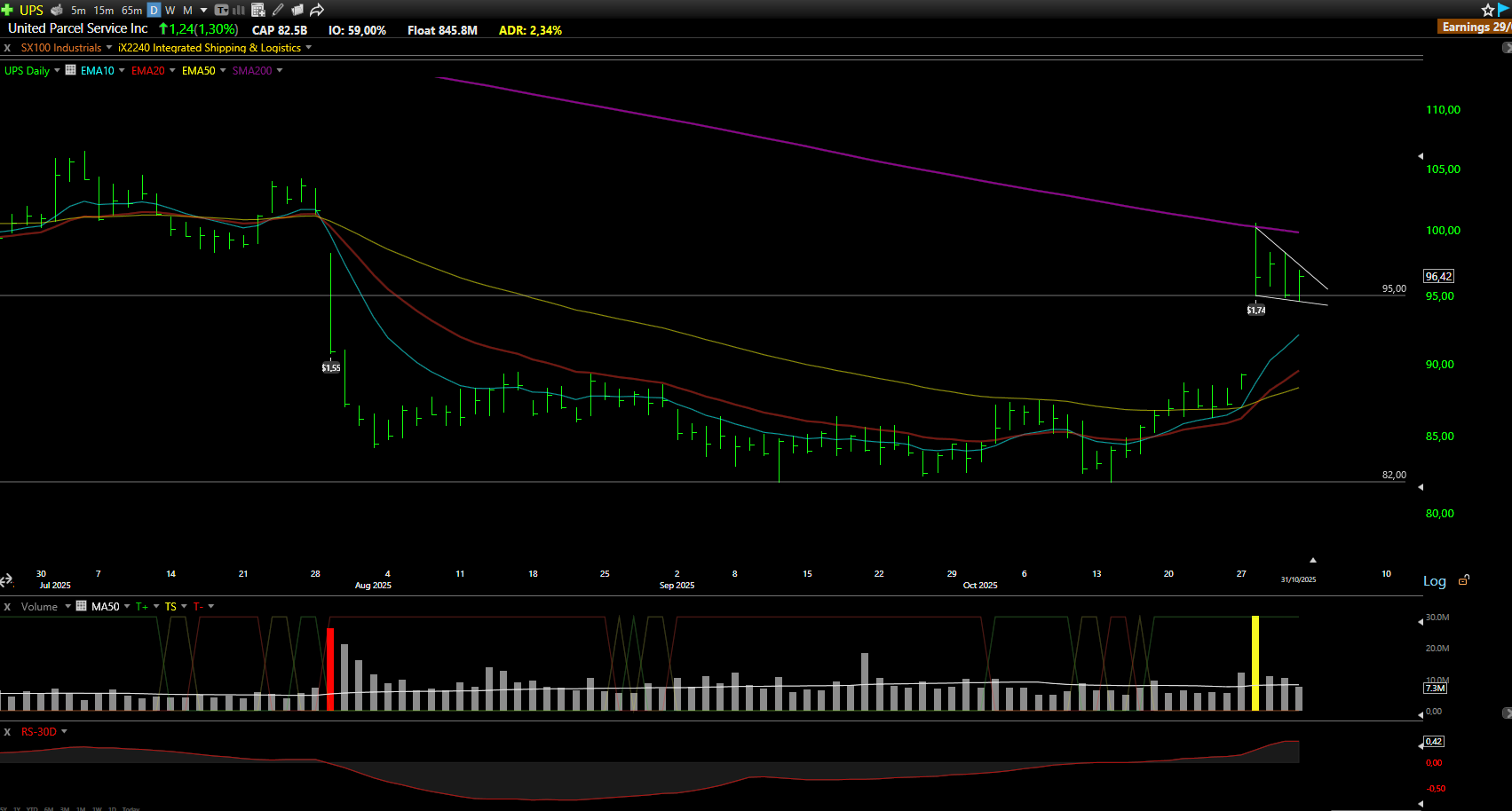
Task: Click the time-axis pan arrows icon
Action: pos(6,580)
